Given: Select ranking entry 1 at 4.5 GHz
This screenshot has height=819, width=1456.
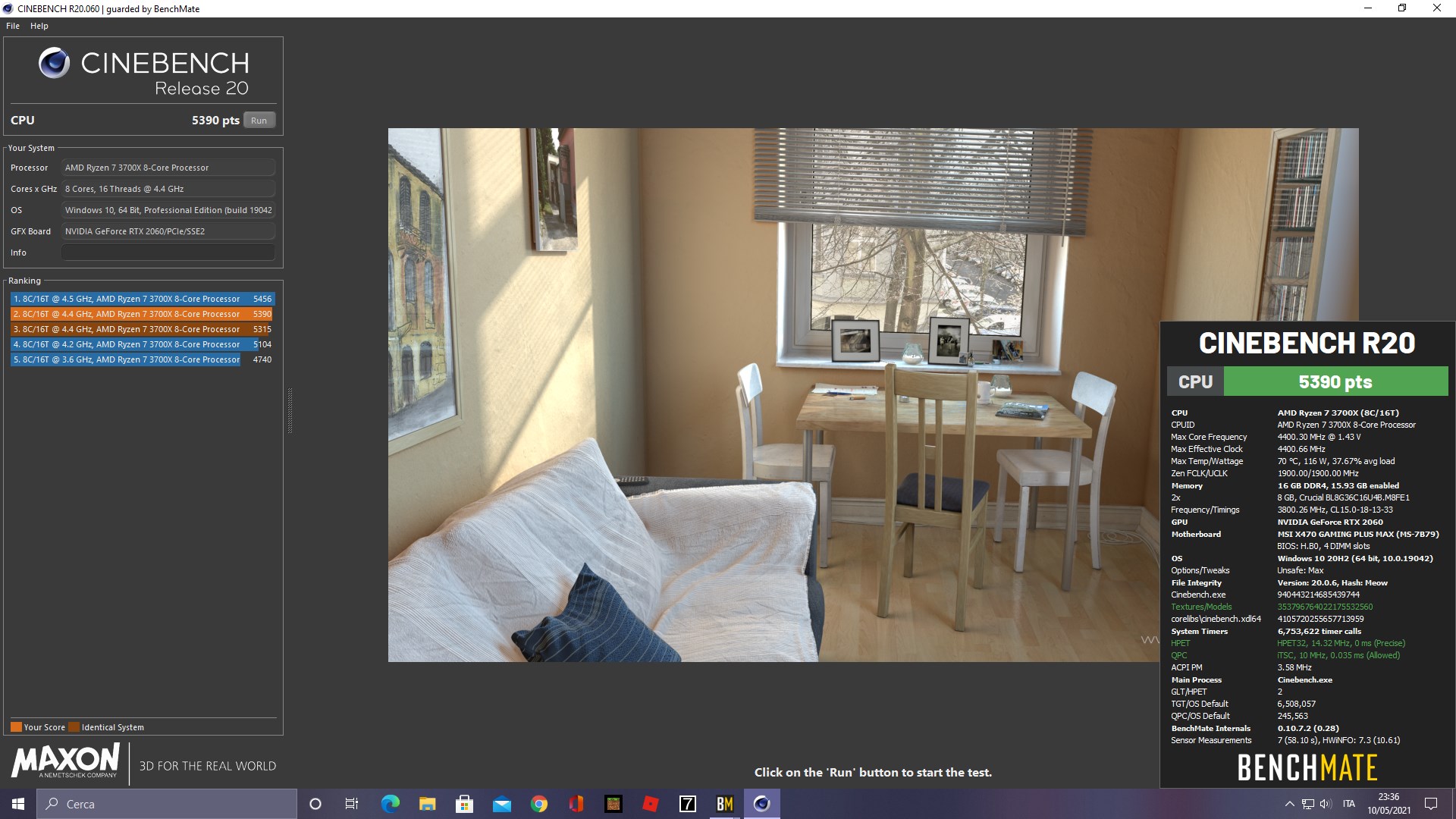Looking at the screenshot, I should pos(143,299).
